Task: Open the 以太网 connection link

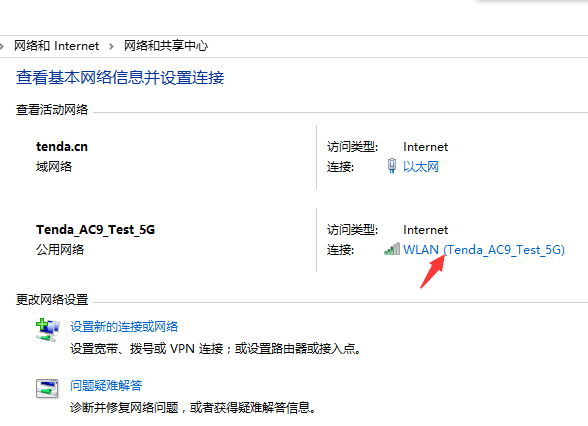Action: pyautogui.click(x=421, y=166)
